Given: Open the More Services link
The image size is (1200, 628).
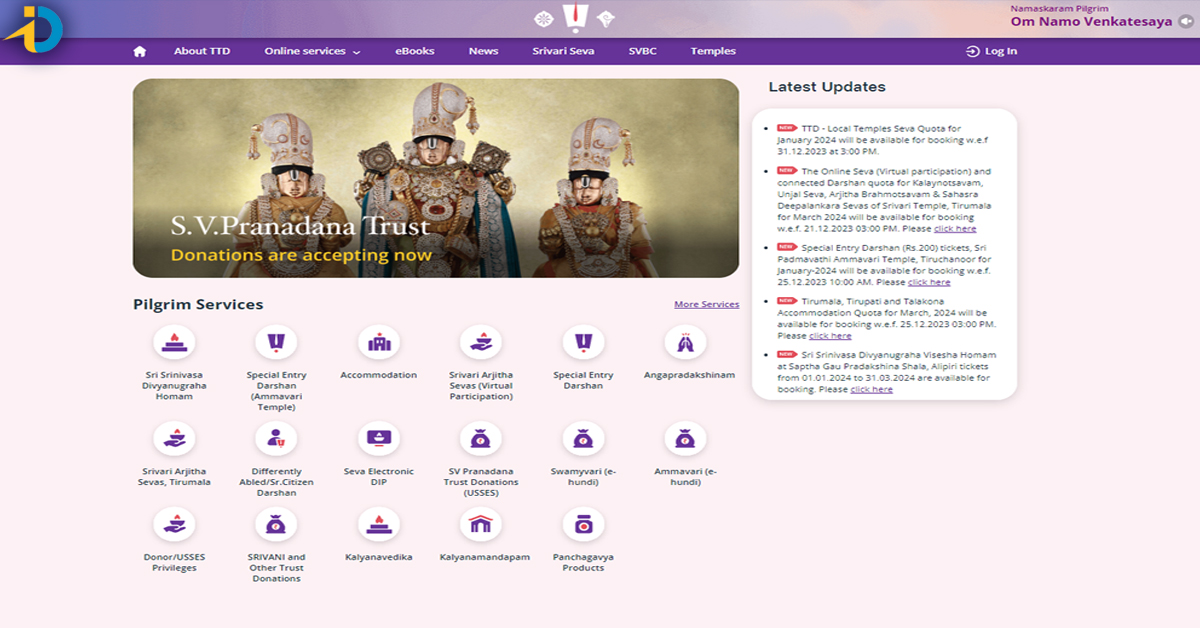Looking at the screenshot, I should pos(707,304).
